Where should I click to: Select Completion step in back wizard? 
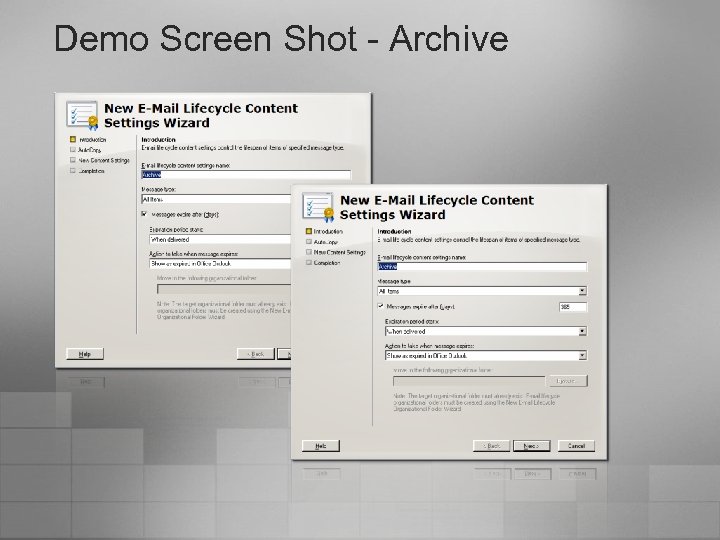(87, 171)
